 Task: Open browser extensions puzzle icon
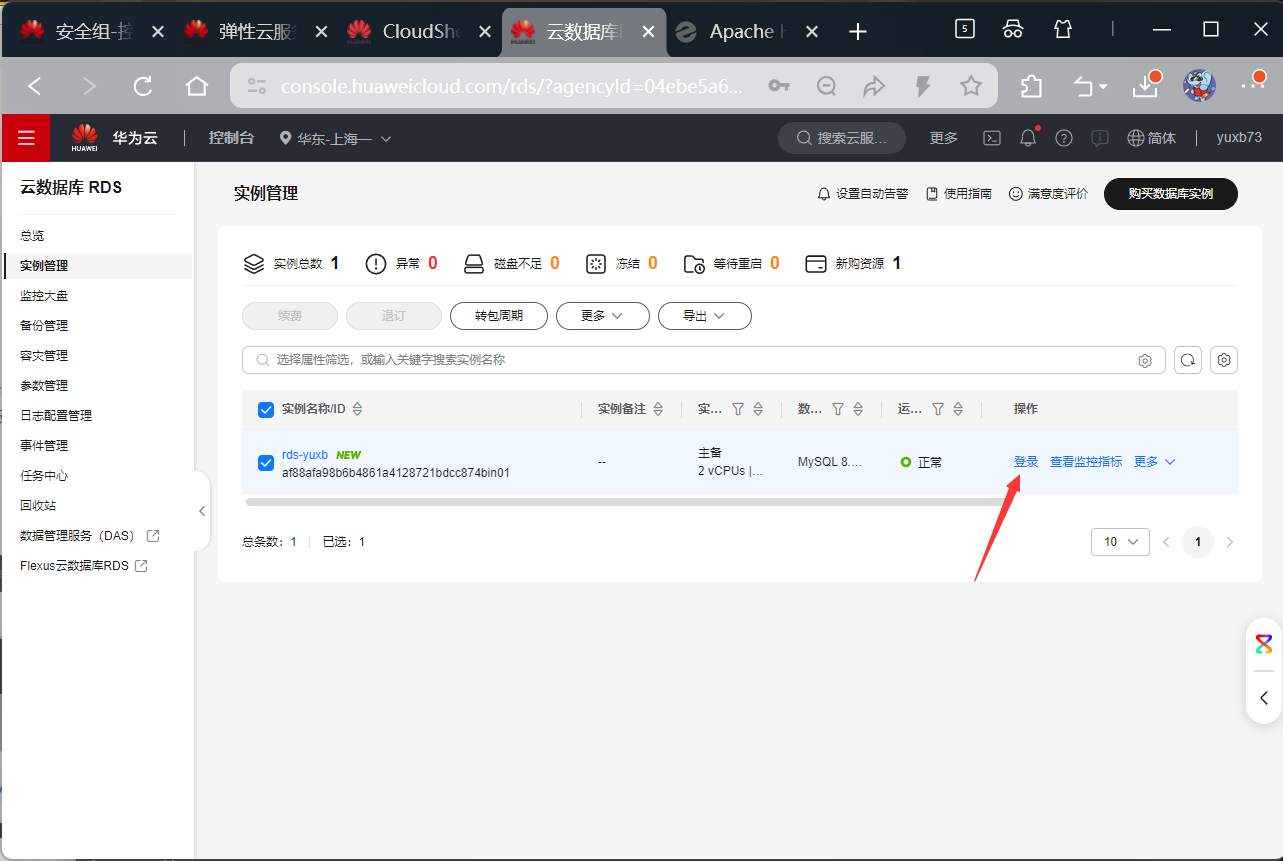[x=1031, y=87]
